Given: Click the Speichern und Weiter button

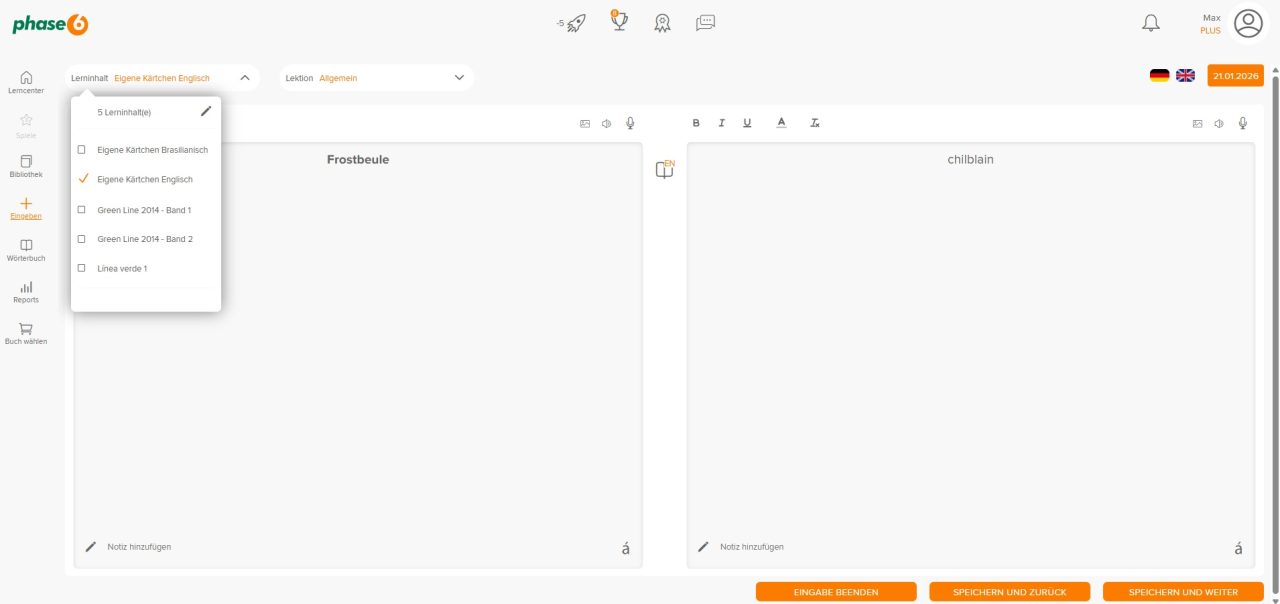Looking at the screenshot, I should click(1183, 592).
